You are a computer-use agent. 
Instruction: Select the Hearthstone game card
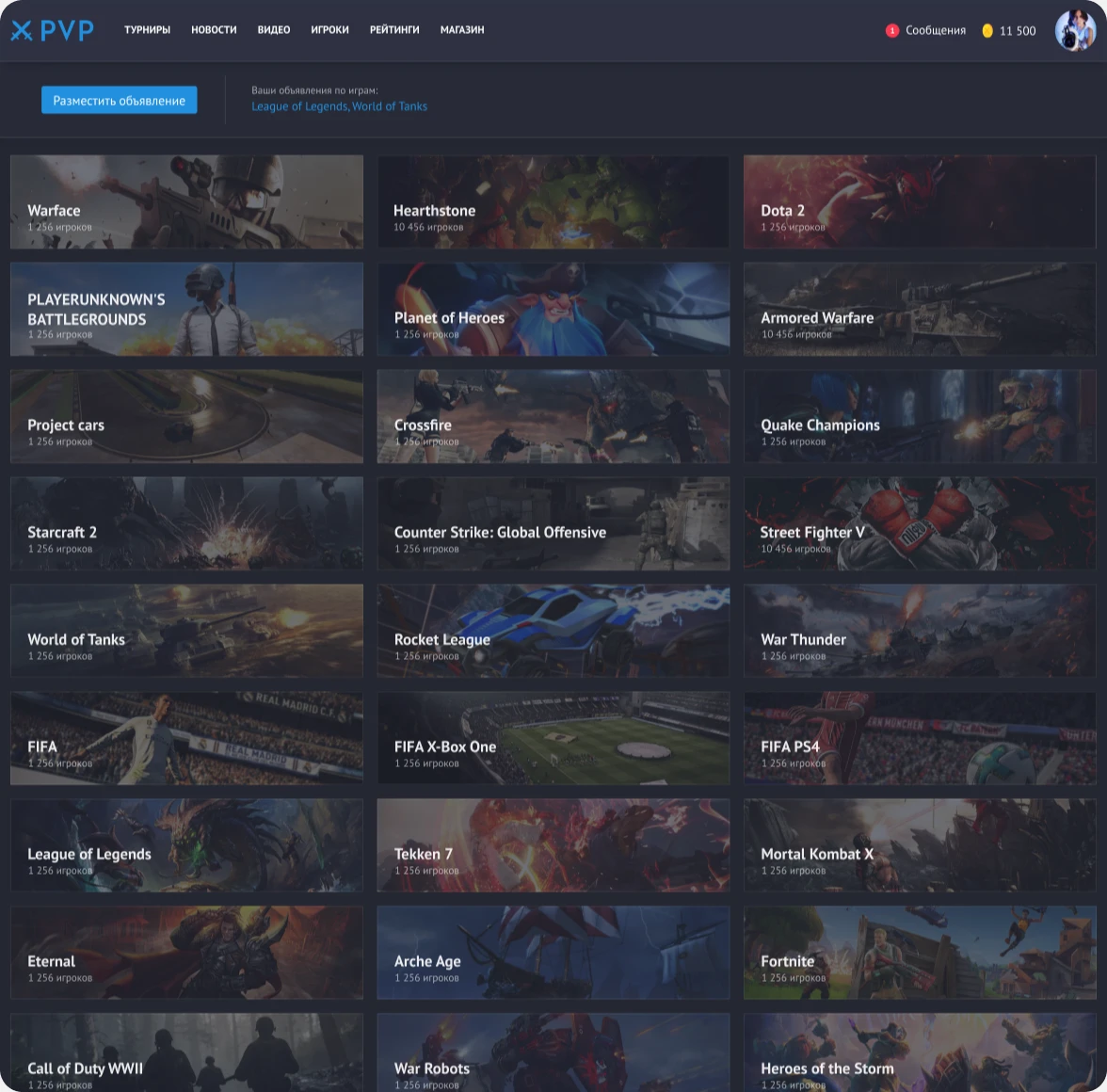click(553, 201)
